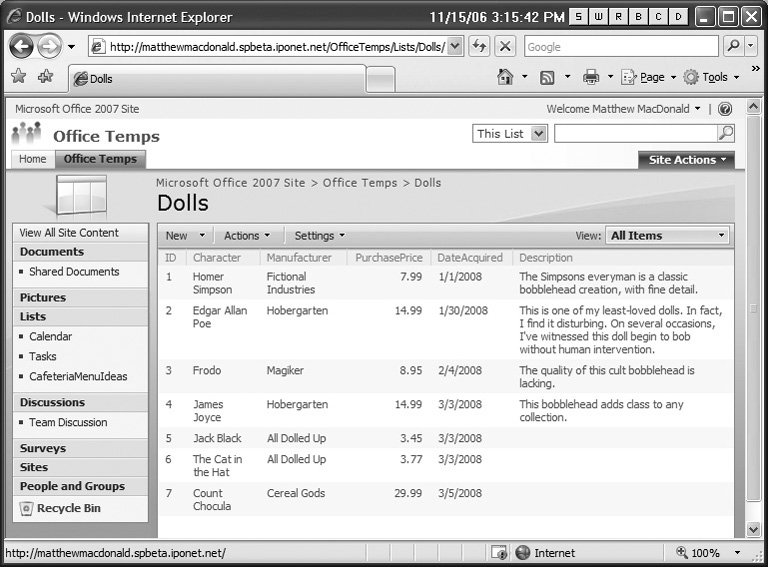
Task: Click the B button in title bar
Action: (x=638, y=17)
